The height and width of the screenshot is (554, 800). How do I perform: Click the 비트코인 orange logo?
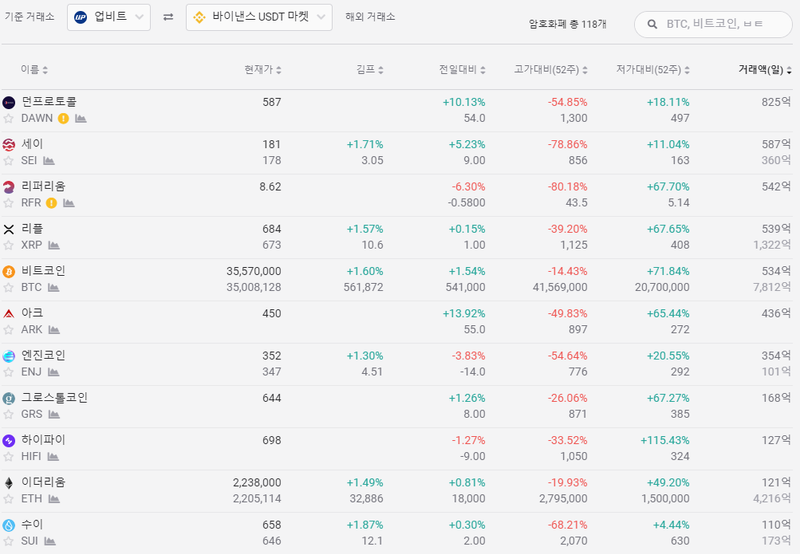[x=9, y=272]
